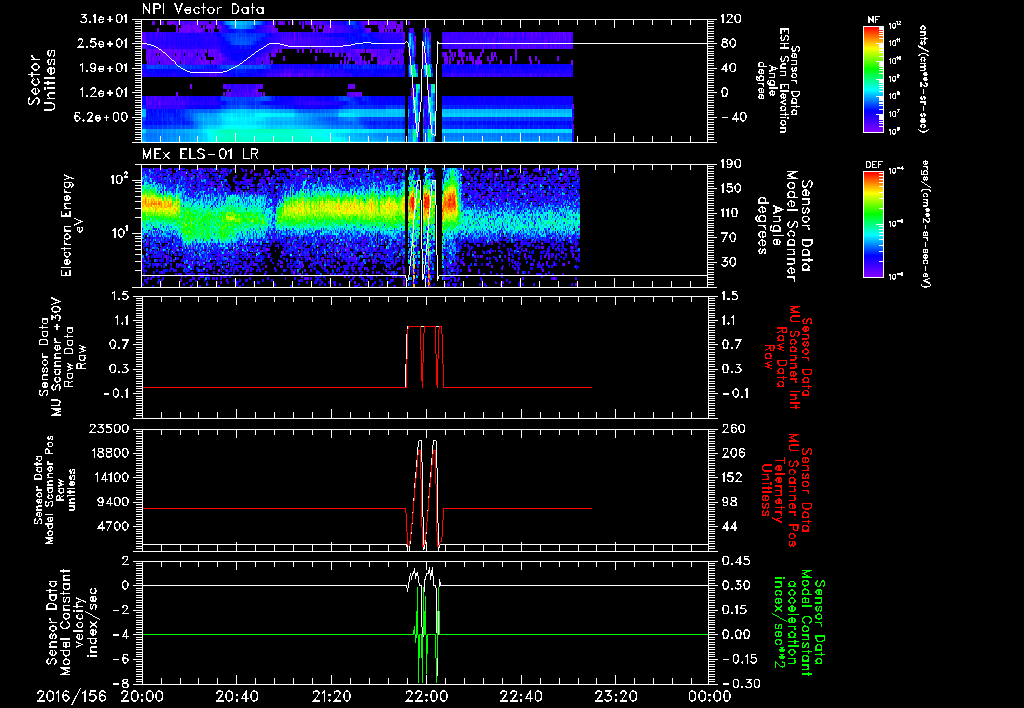The width and height of the screenshot is (1024, 708).
Task: Click the '2016/156' date label
Action: [71, 696]
